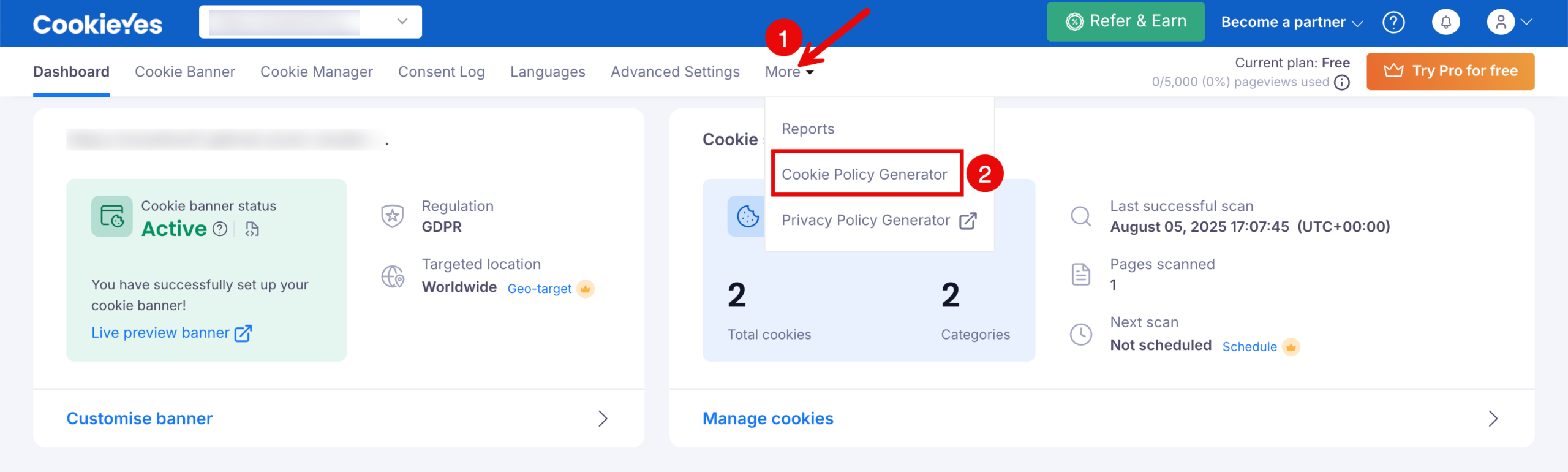Click the globe icon for Targeted location

click(x=392, y=276)
